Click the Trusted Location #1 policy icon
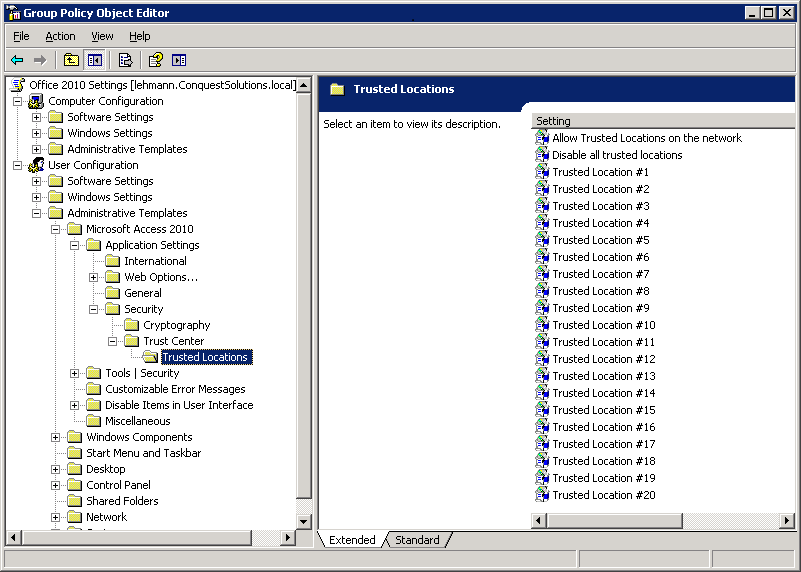The width and height of the screenshot is (801, 572). click(542, 172)
